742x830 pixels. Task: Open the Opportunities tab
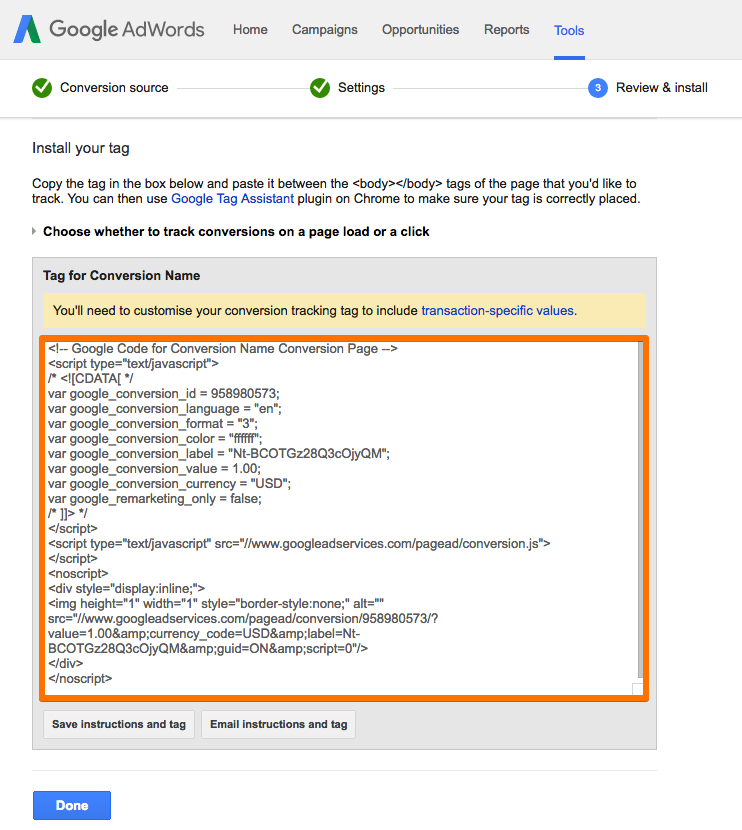(x=421, y=30)
